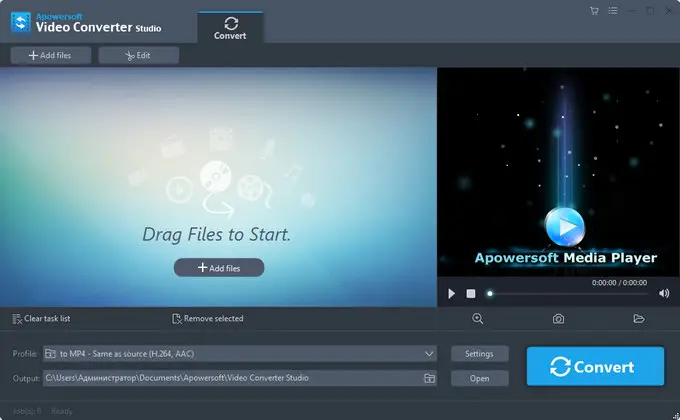Stop the media preview playback
This screenshot has width=680, height=420.
click(x=471, y=294)
